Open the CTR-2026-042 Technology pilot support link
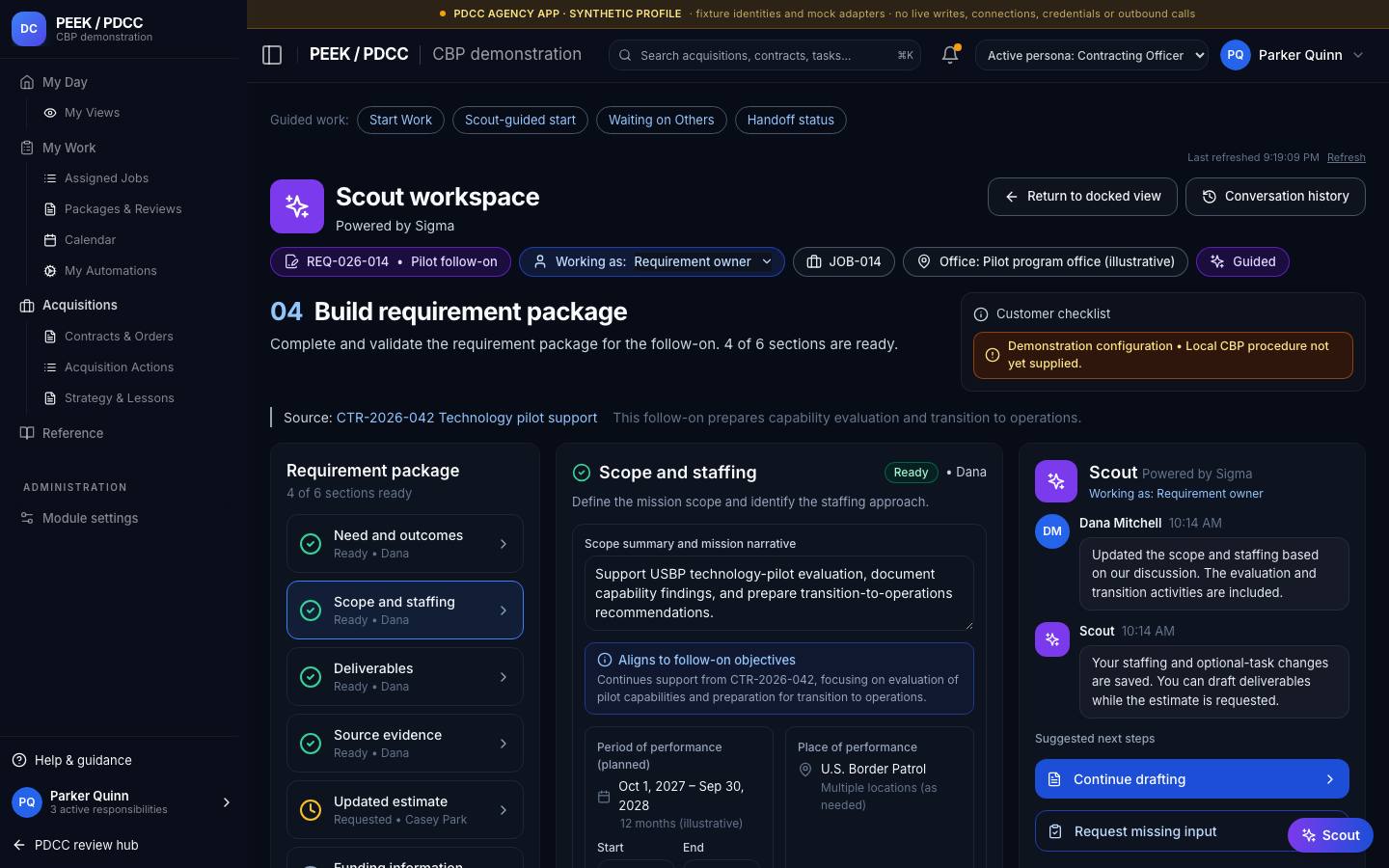The width and height of the screenshot is (1389, 868). pos(467,418)
